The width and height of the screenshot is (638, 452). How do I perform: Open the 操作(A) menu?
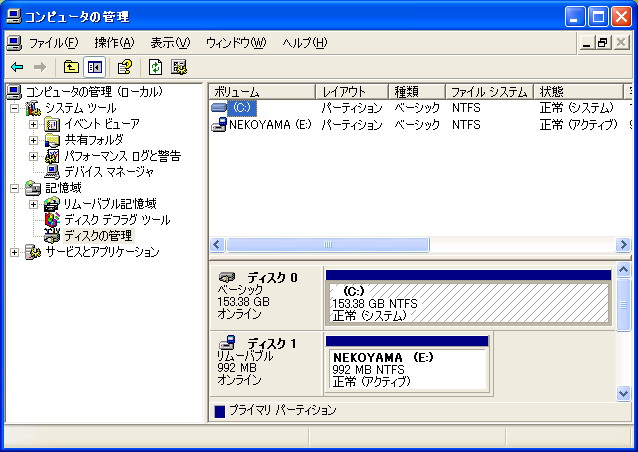pos(114,43)
